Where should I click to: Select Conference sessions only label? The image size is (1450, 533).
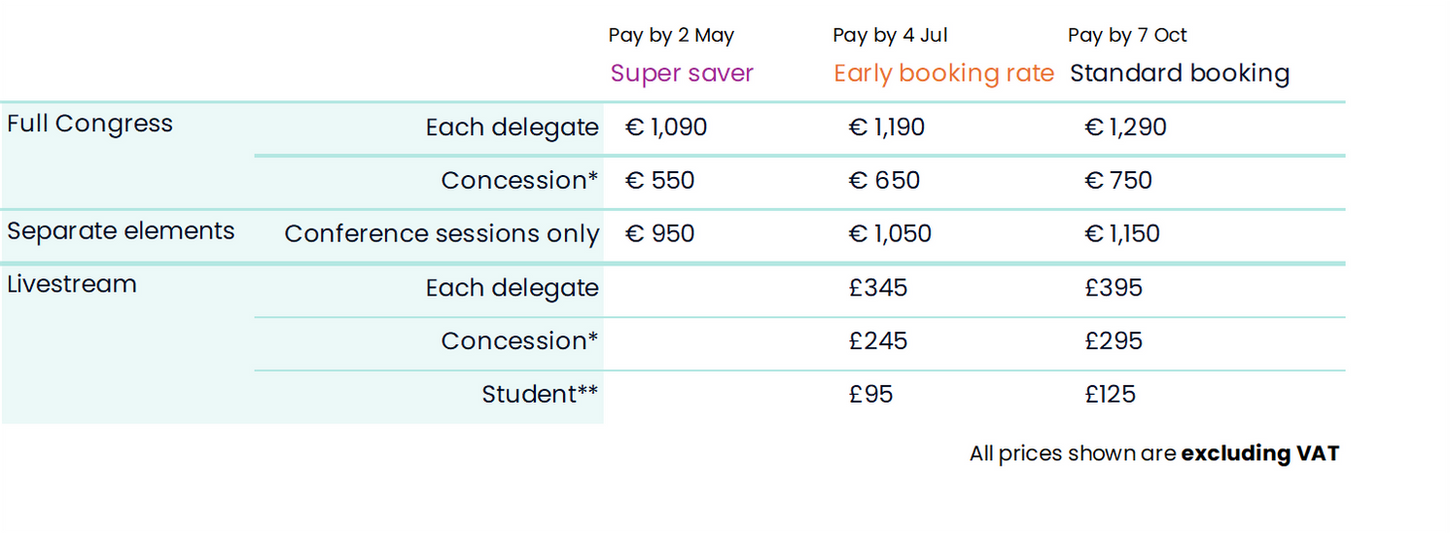click(x=441, y=234)
